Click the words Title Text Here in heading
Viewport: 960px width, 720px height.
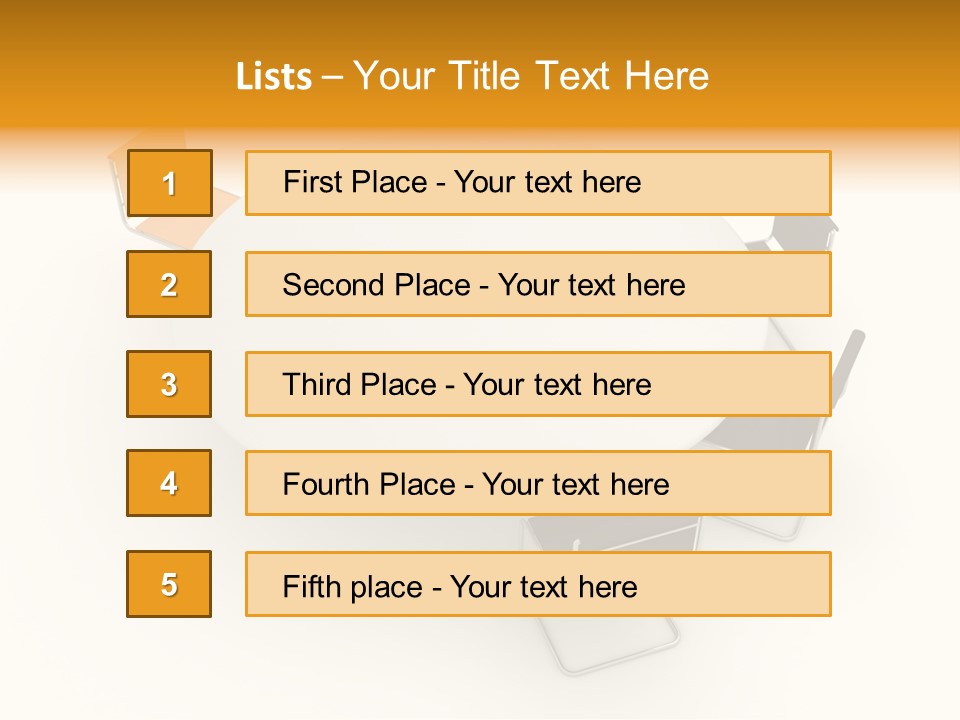(579, 76)
